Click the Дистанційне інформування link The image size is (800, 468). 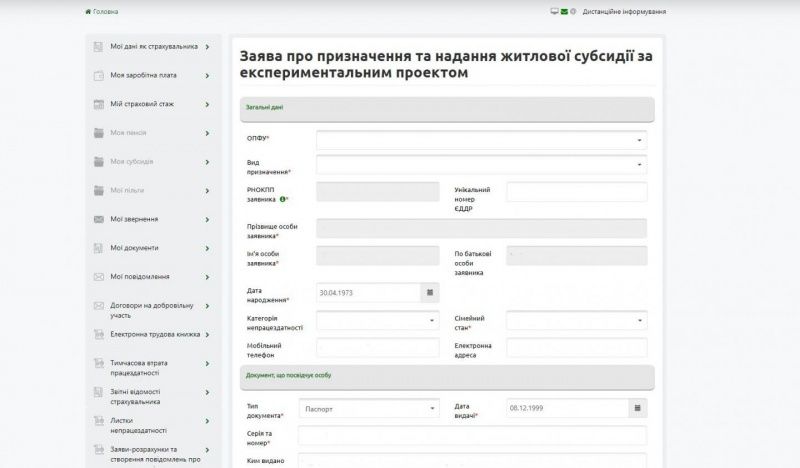(x=623, y=12)
